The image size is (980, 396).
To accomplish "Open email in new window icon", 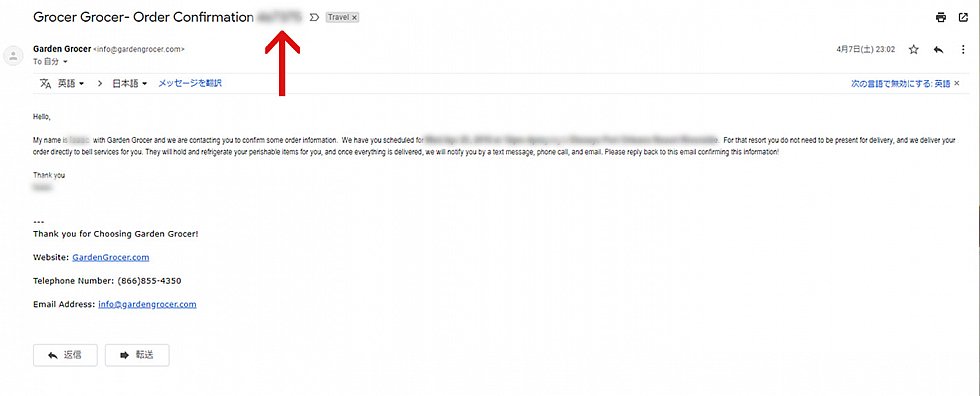I will [963, 17].
